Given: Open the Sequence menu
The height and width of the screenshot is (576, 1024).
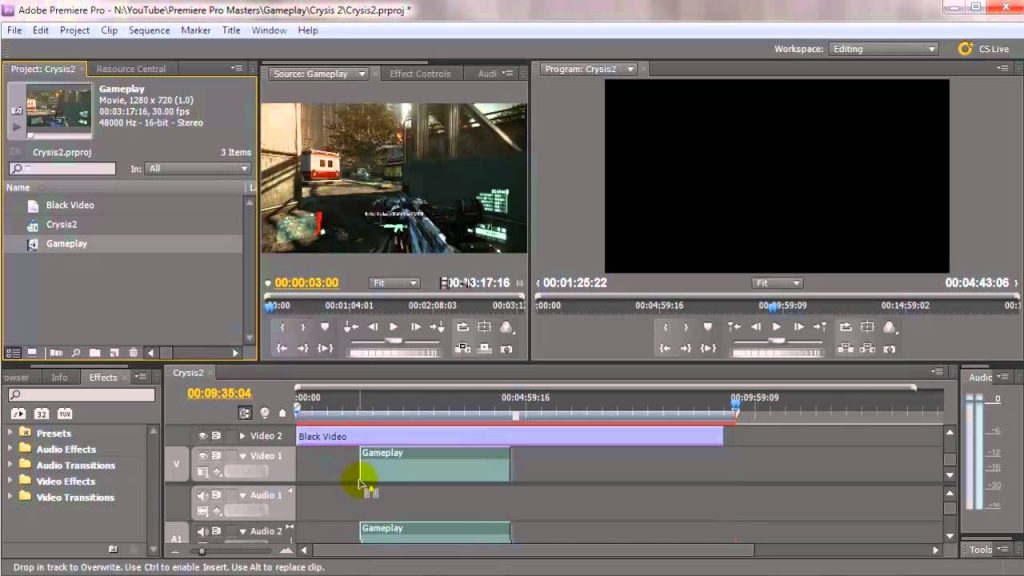Looking at the screenshot, I should [149, 30].
